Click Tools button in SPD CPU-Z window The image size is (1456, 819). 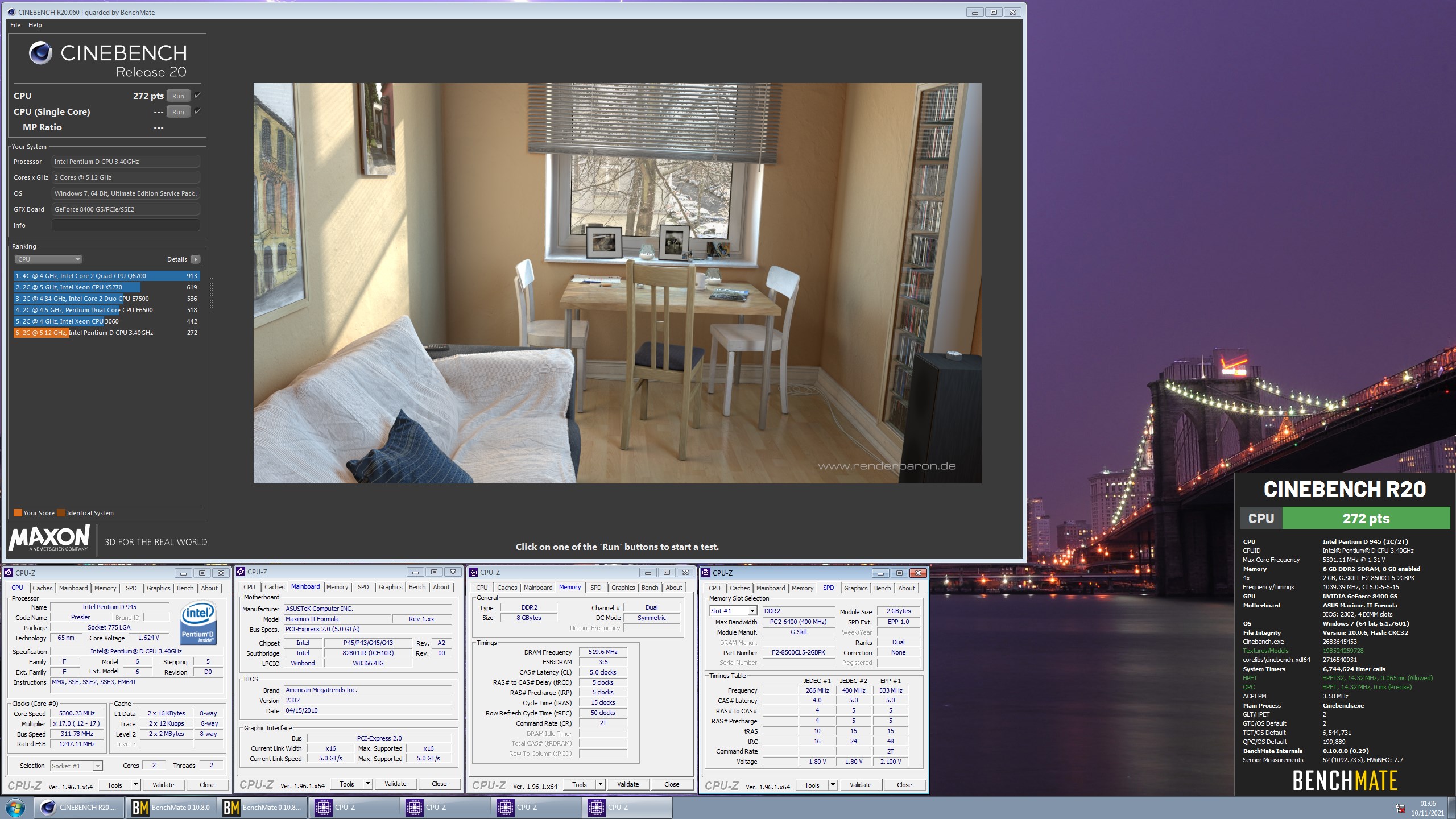pos(812,785)
